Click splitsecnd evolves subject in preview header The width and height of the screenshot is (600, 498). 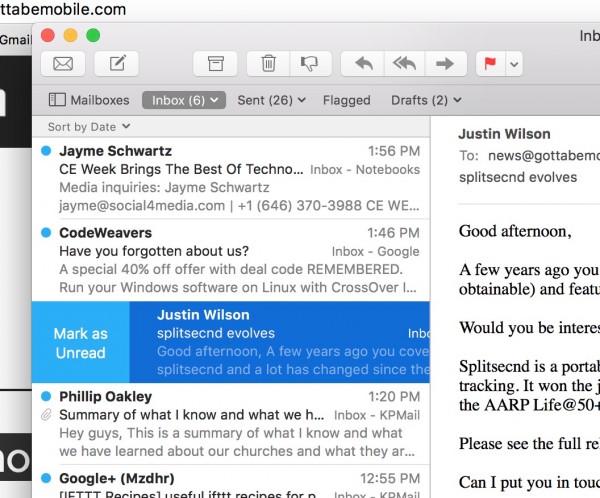pos(518,177)
